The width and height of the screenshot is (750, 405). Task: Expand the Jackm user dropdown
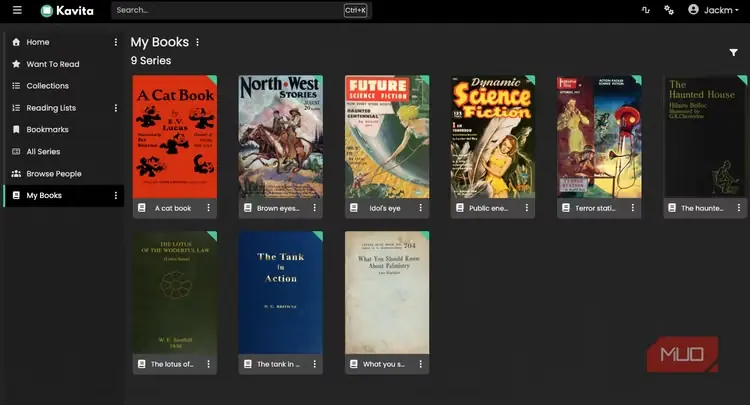coord(713,10)
